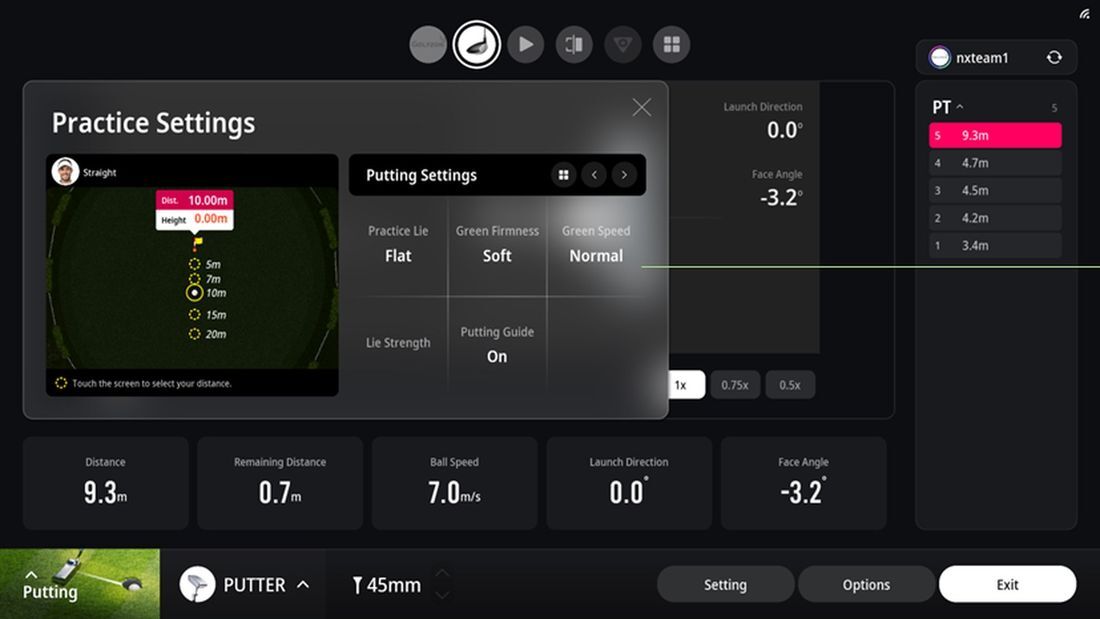Decrease tee height with down arrow
Viewport: 1100px width, 619px height.
point(442,595)
